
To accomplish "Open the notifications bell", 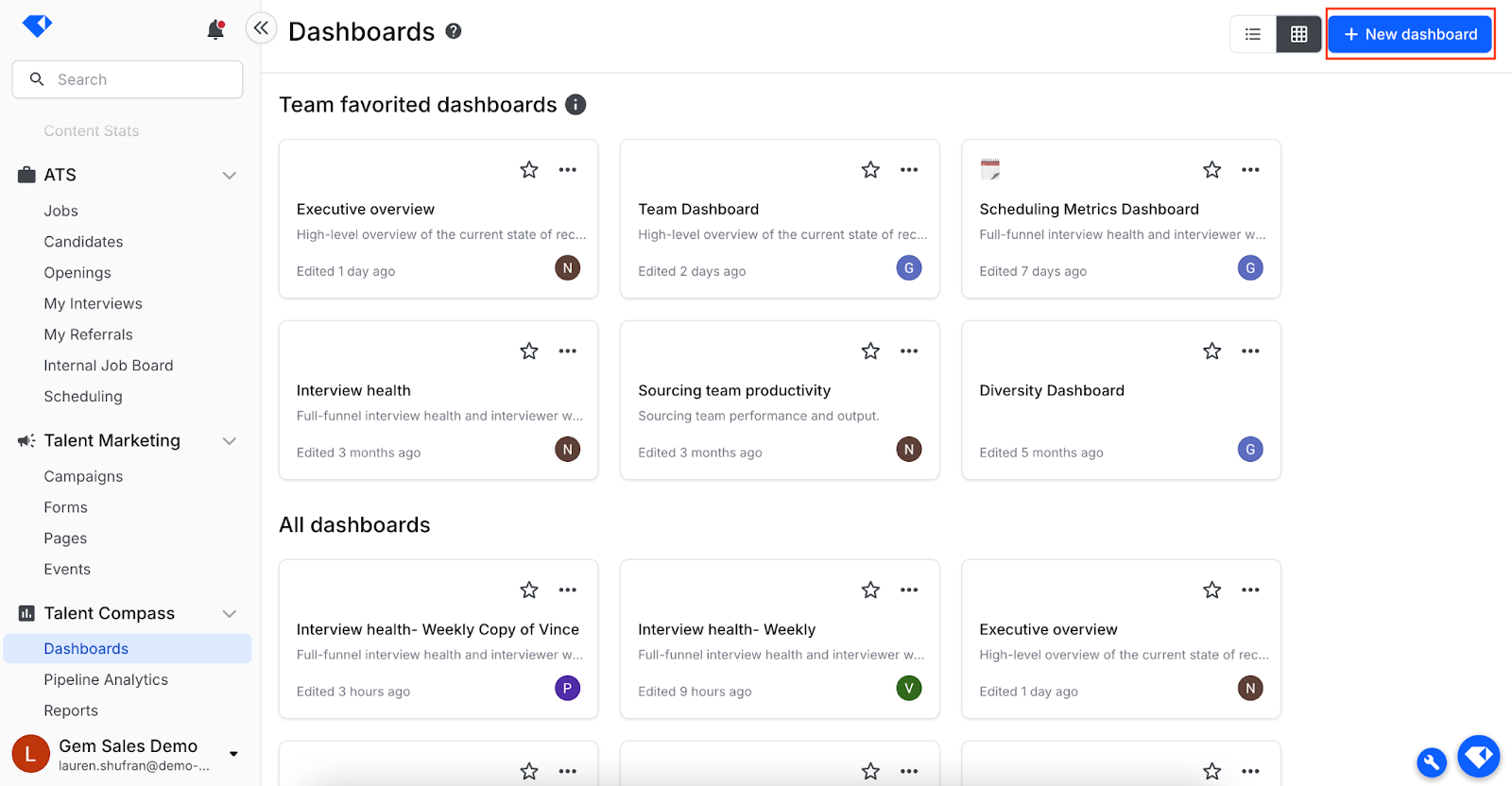I will pyautogui.click(x=215, y=30).
